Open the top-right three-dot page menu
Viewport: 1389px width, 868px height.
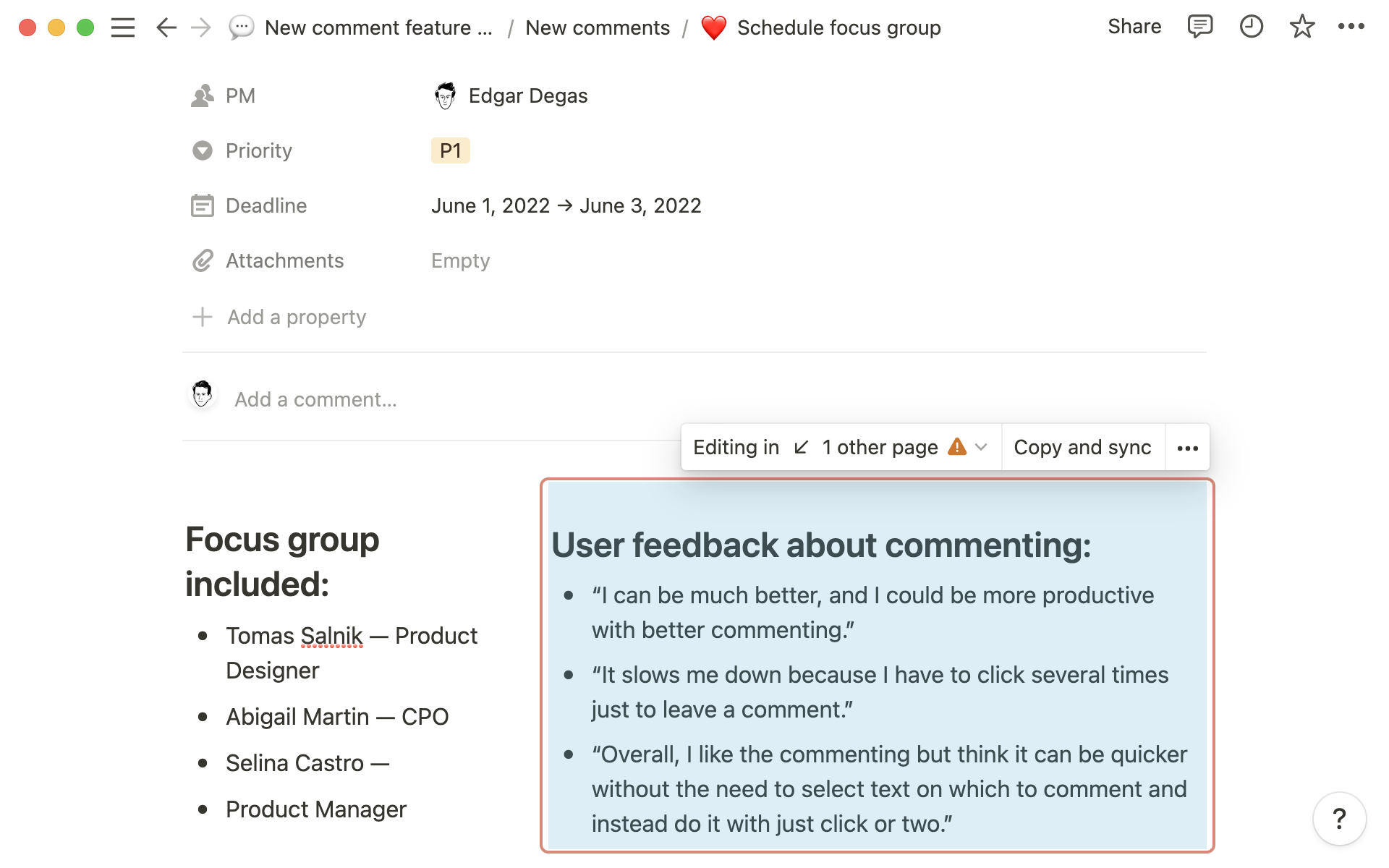click(1351, 27)
